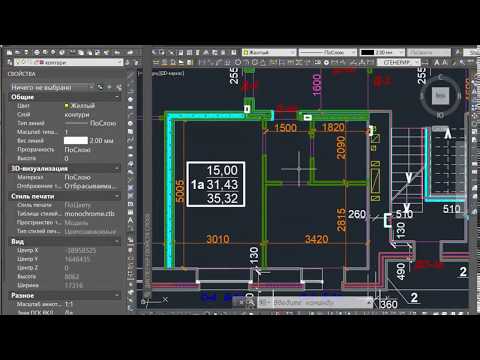480x360 pixels.
Task: Click the Undo arrow icon
Action: click(117, 52)
